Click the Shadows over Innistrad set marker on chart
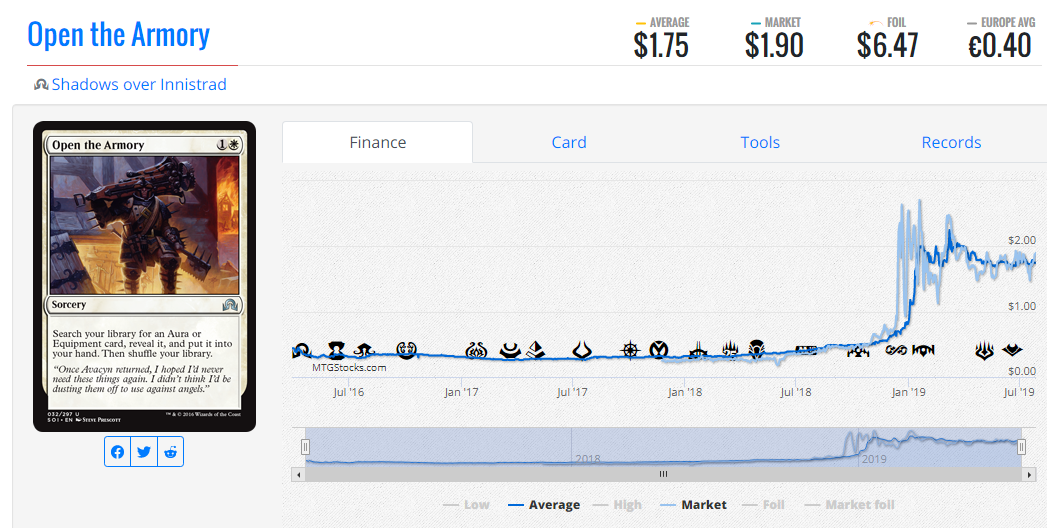The width and height of the screenshot is (1047, 528). click(302, 350)
